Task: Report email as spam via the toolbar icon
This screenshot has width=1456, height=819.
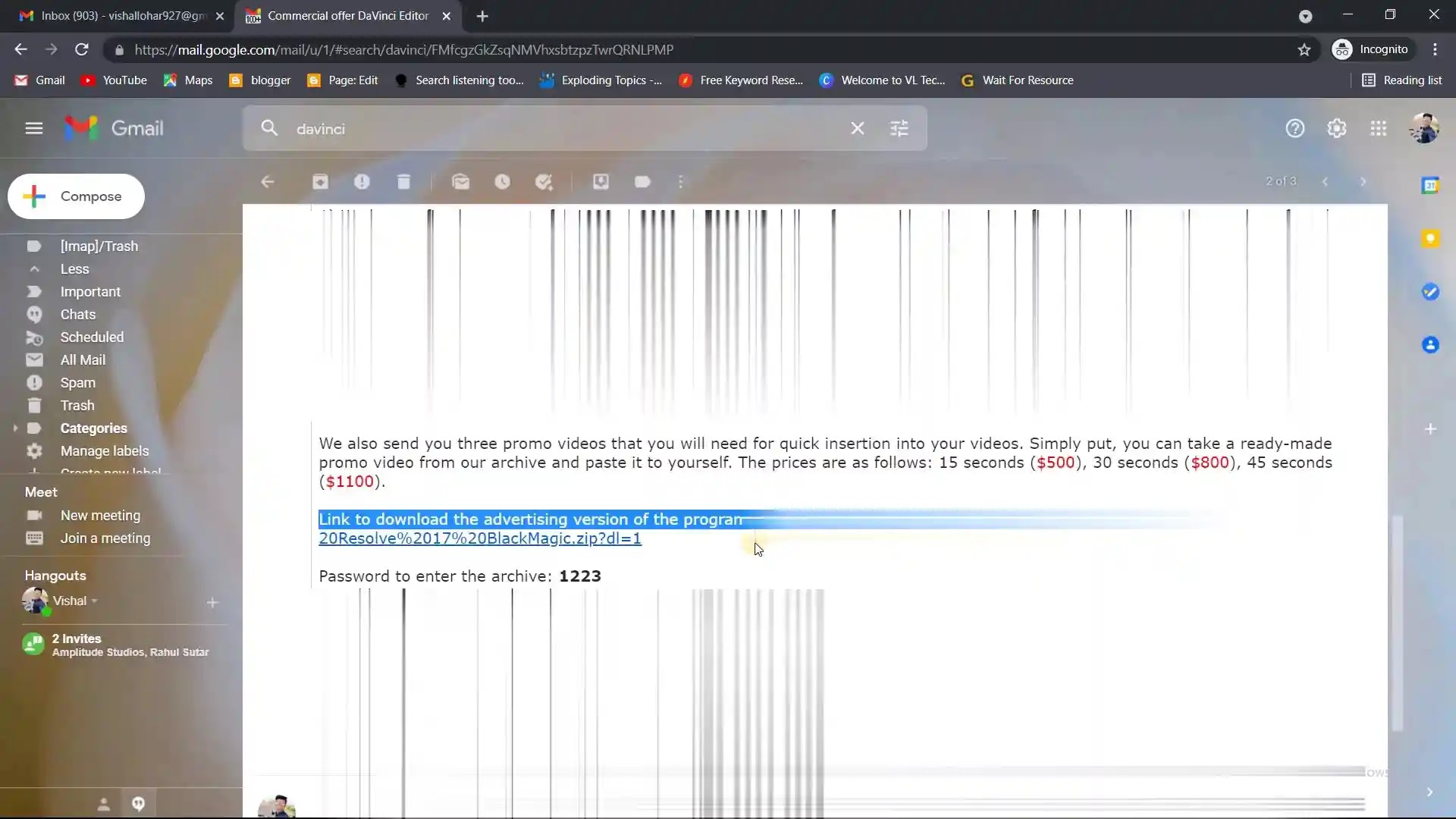Action: click(362, 182)
